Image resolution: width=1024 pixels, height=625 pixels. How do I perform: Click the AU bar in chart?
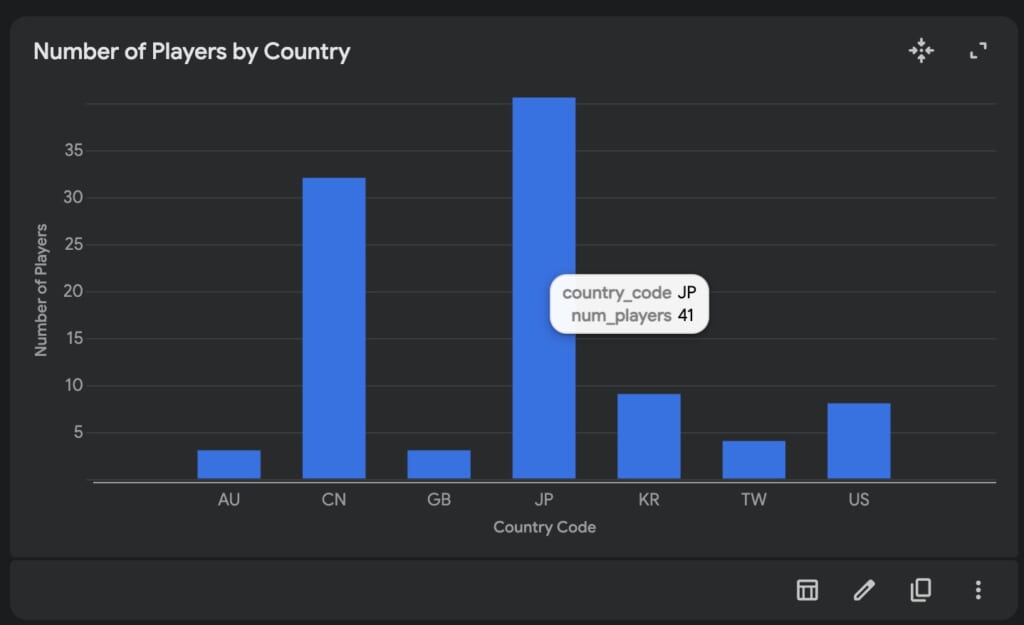[229, 465]
